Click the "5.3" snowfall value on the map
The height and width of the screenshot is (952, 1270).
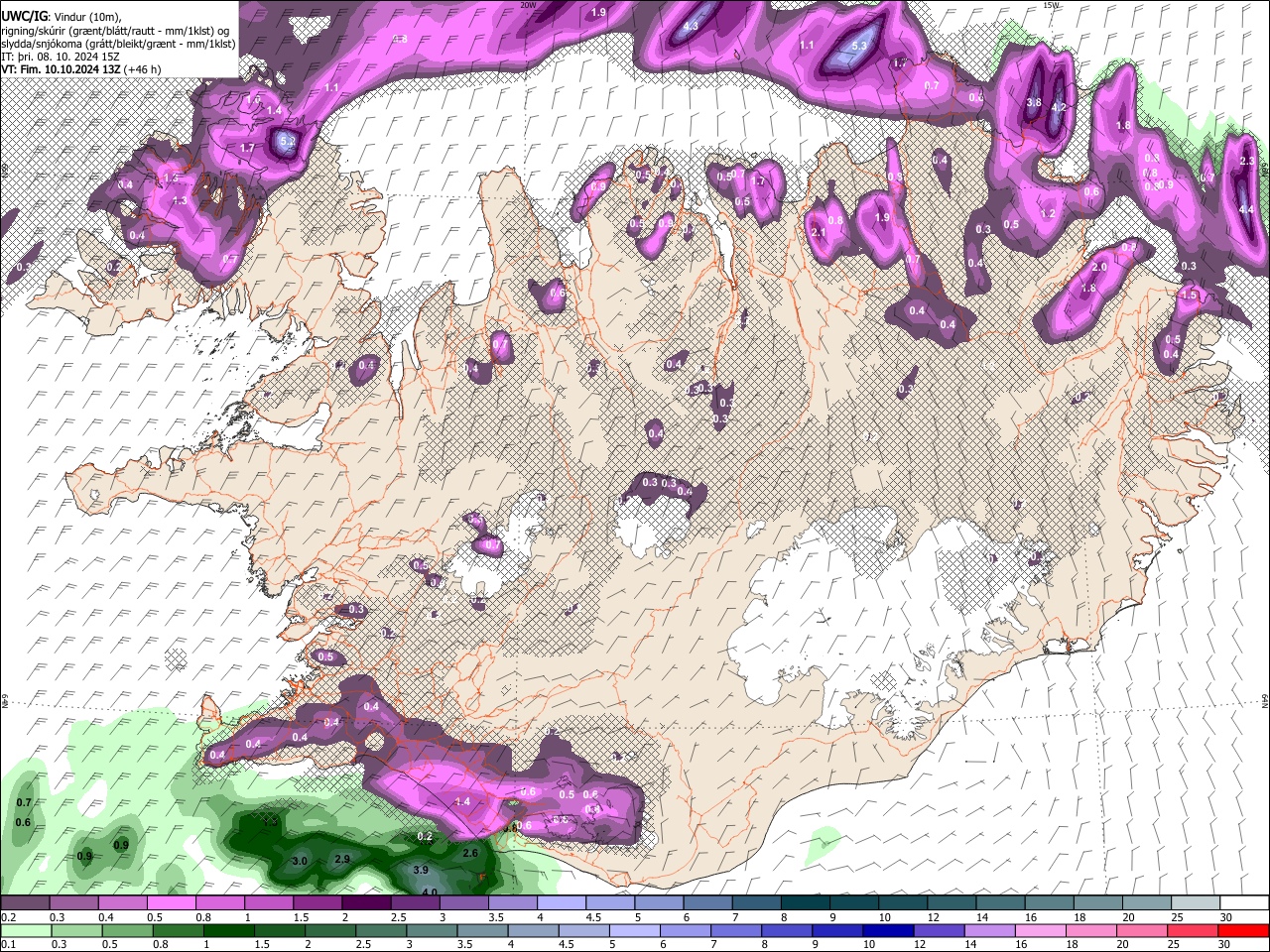[859, 46]
